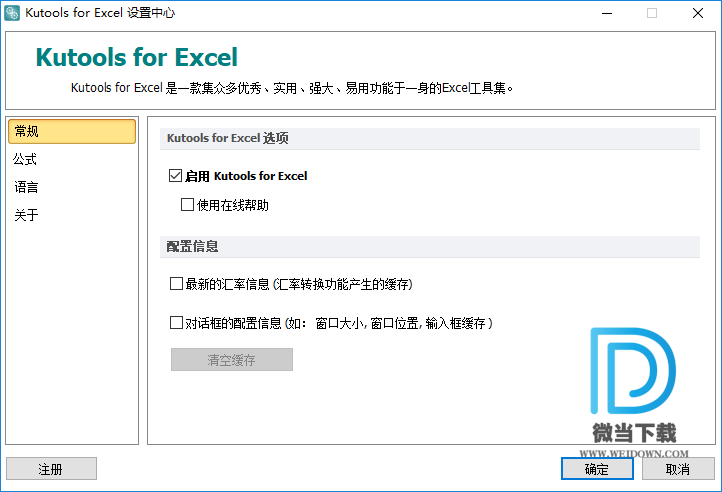Click the 注册 button

pyautogui.click(x=51, y=469)
